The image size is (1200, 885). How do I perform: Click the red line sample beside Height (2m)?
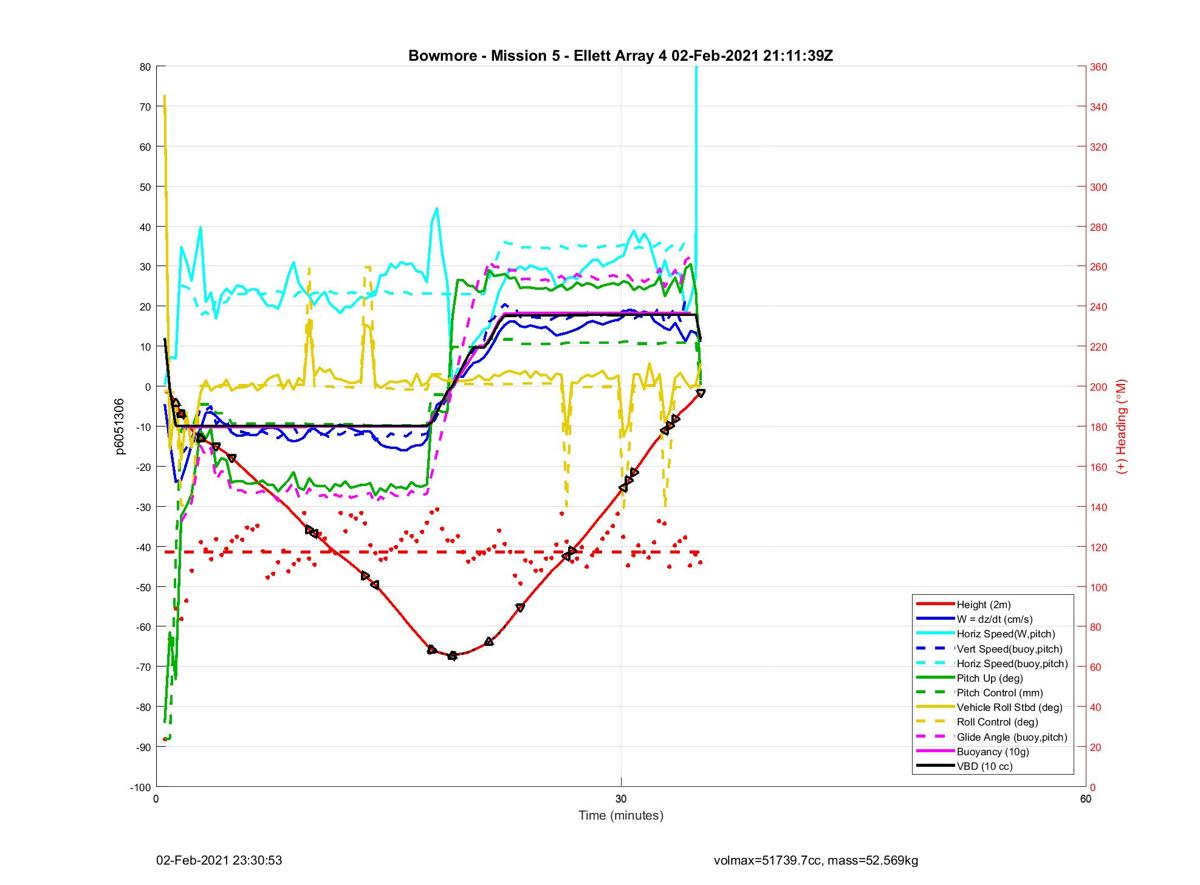[934, 604]
